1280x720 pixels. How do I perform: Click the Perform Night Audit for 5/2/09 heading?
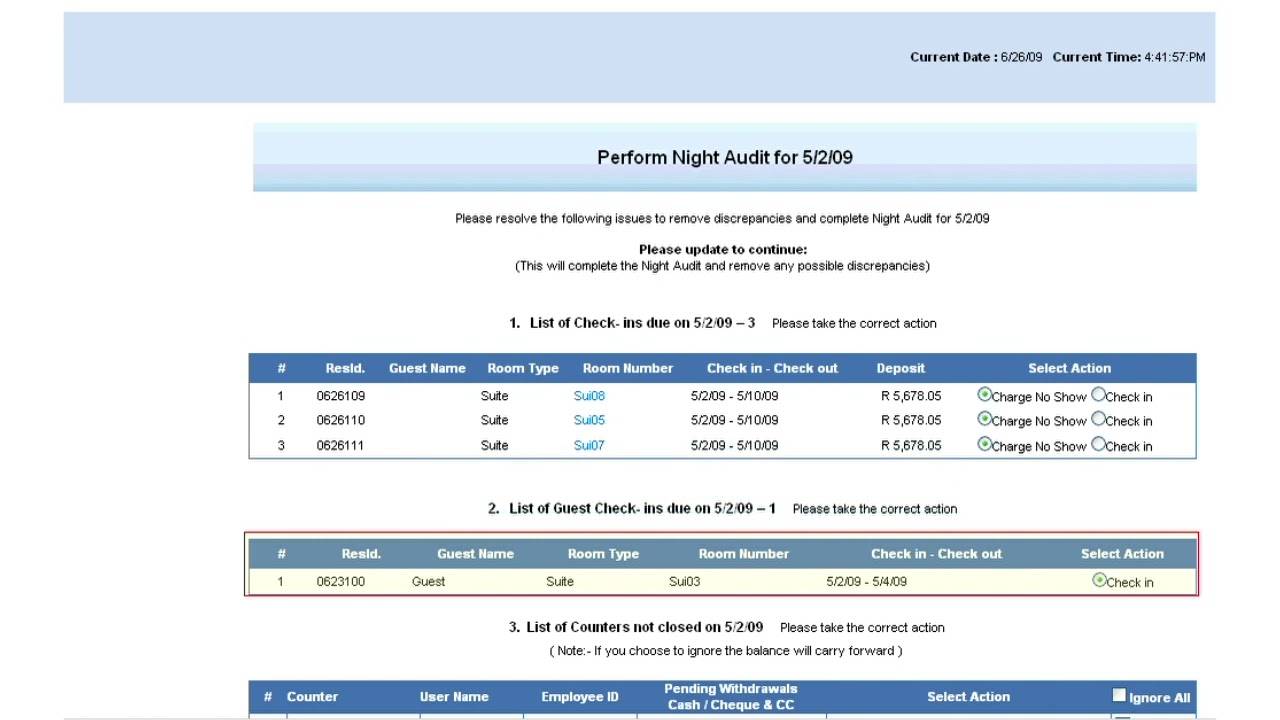[725, 157]
